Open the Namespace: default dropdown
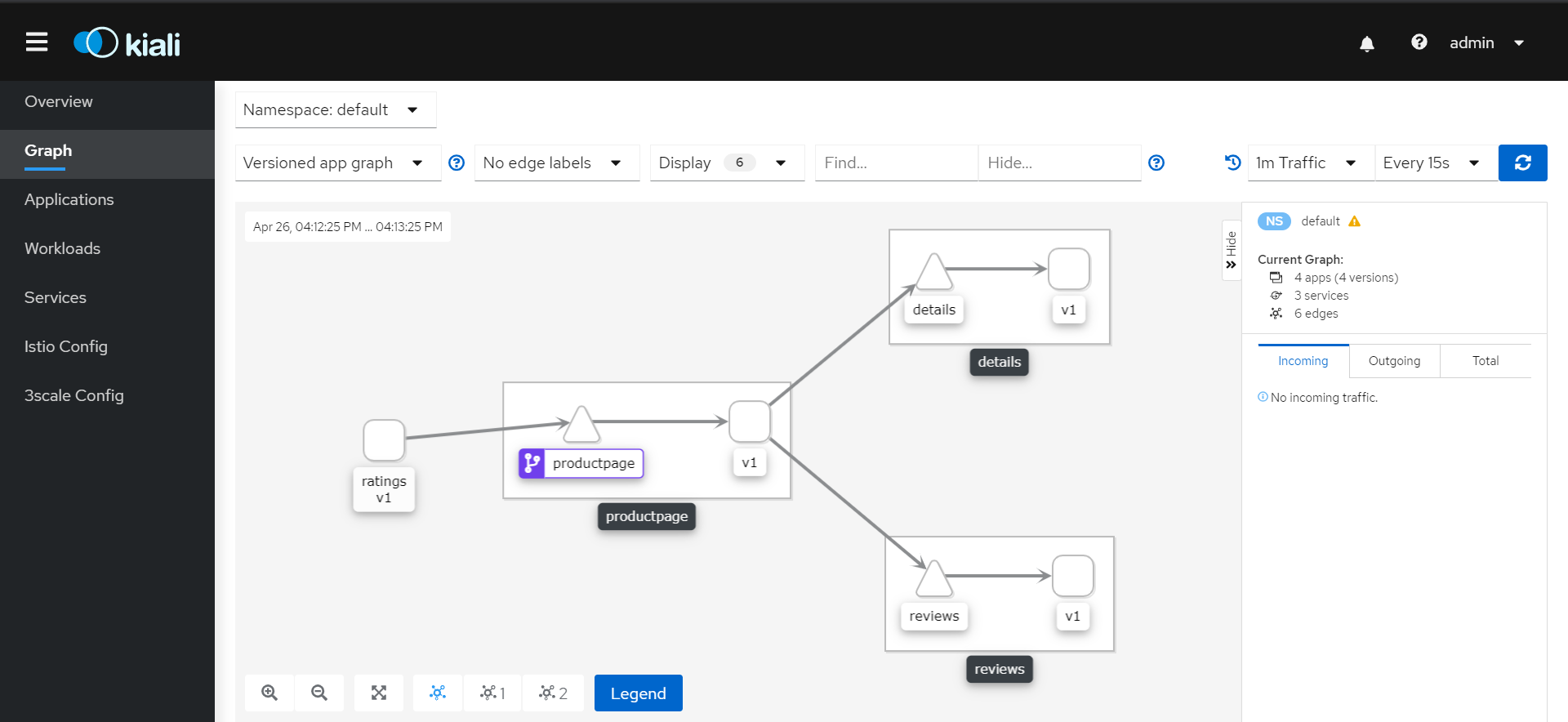The image size is (1568, 722). pyautogui.click(x=335, y=109)
